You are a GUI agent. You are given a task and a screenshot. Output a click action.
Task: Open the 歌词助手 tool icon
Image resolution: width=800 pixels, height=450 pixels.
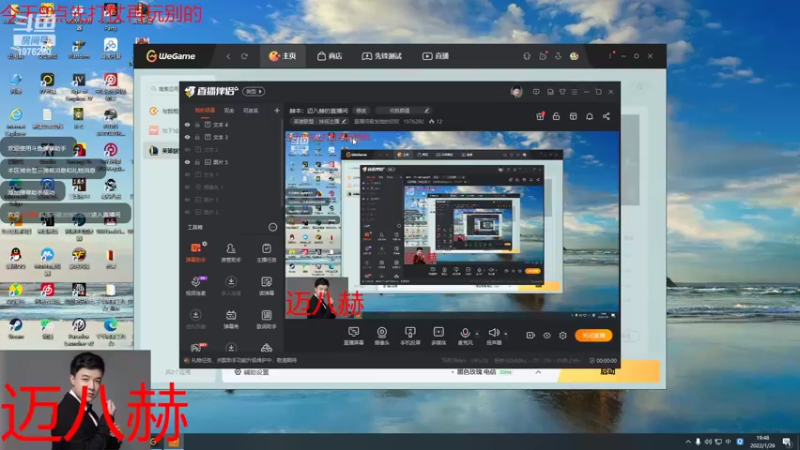(266, 319)
